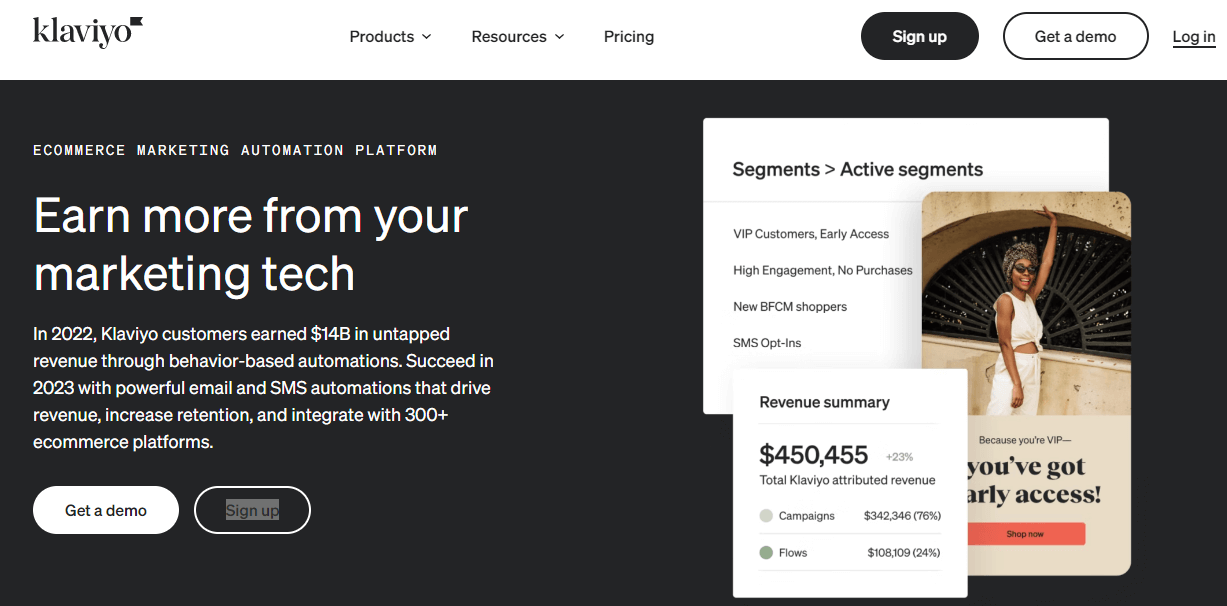Open the Products menu

point(390,36)
